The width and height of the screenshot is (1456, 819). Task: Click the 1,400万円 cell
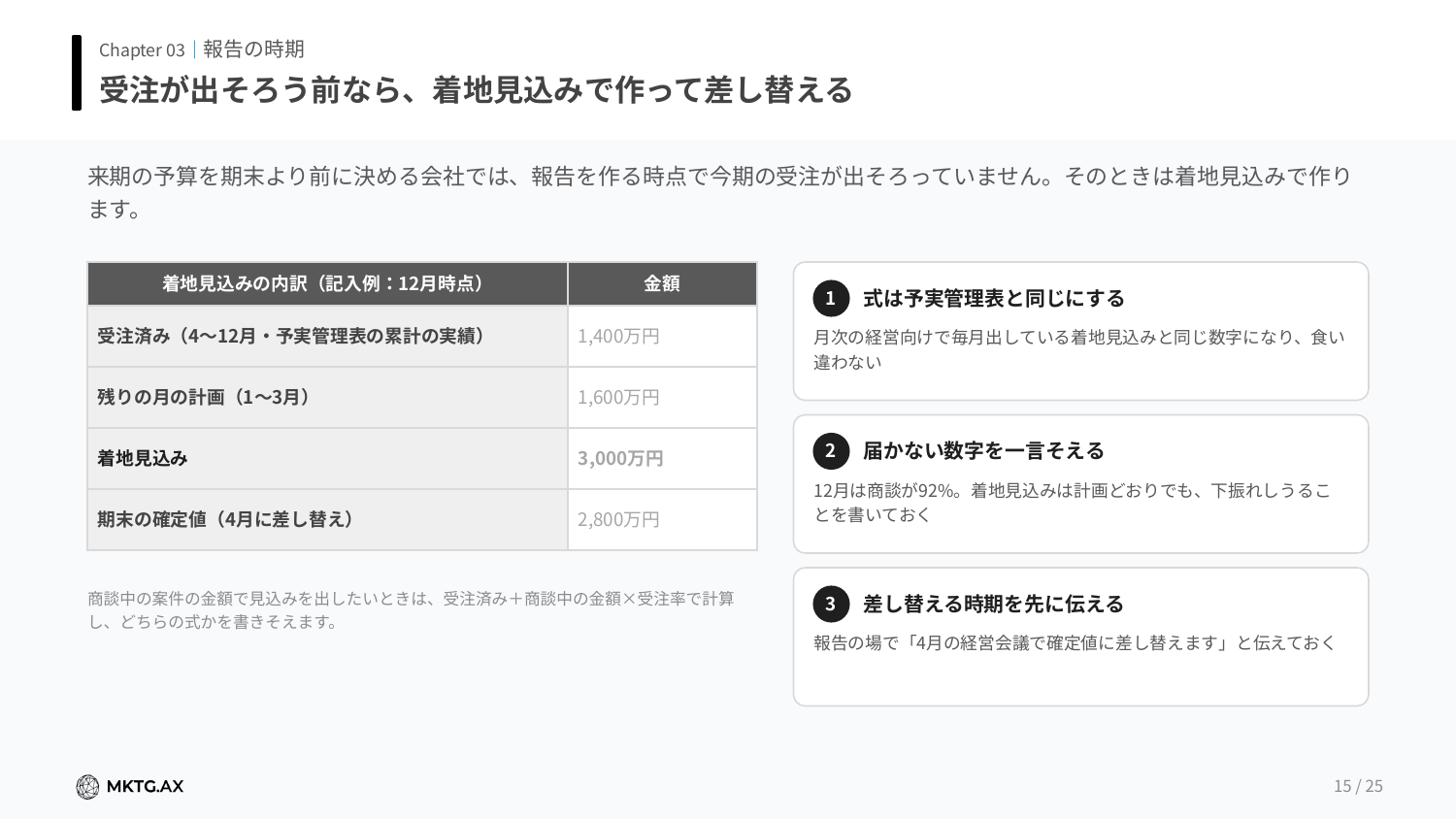tap(662, 336)
